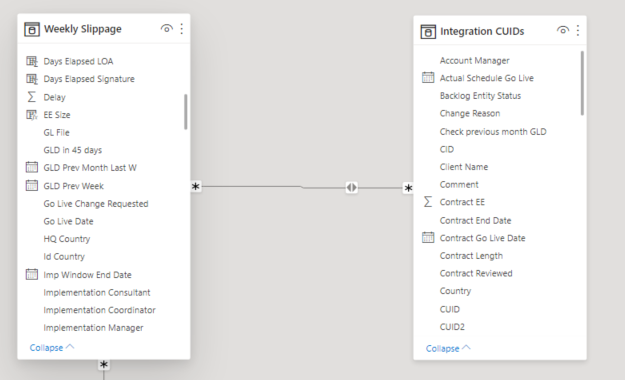Select the CUID field
625x380 pixels.
(x=450, y=309)
